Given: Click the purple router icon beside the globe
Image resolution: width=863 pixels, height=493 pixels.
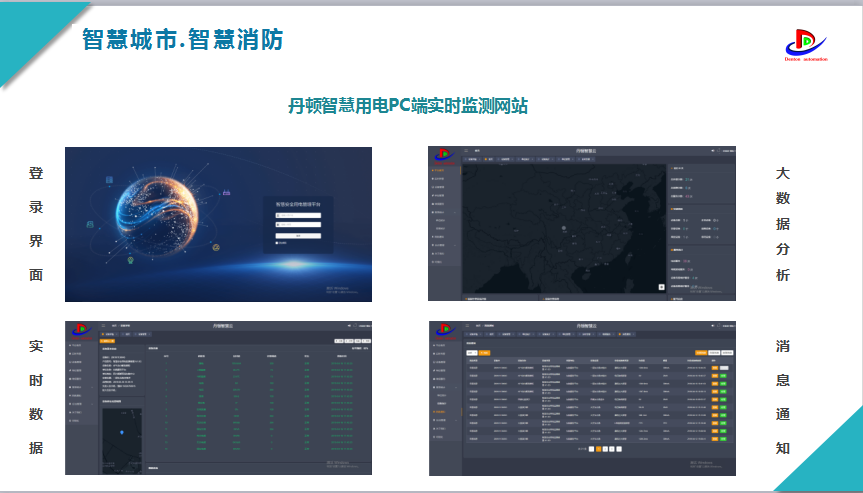Looking at the screenshot, I should 227,193.
